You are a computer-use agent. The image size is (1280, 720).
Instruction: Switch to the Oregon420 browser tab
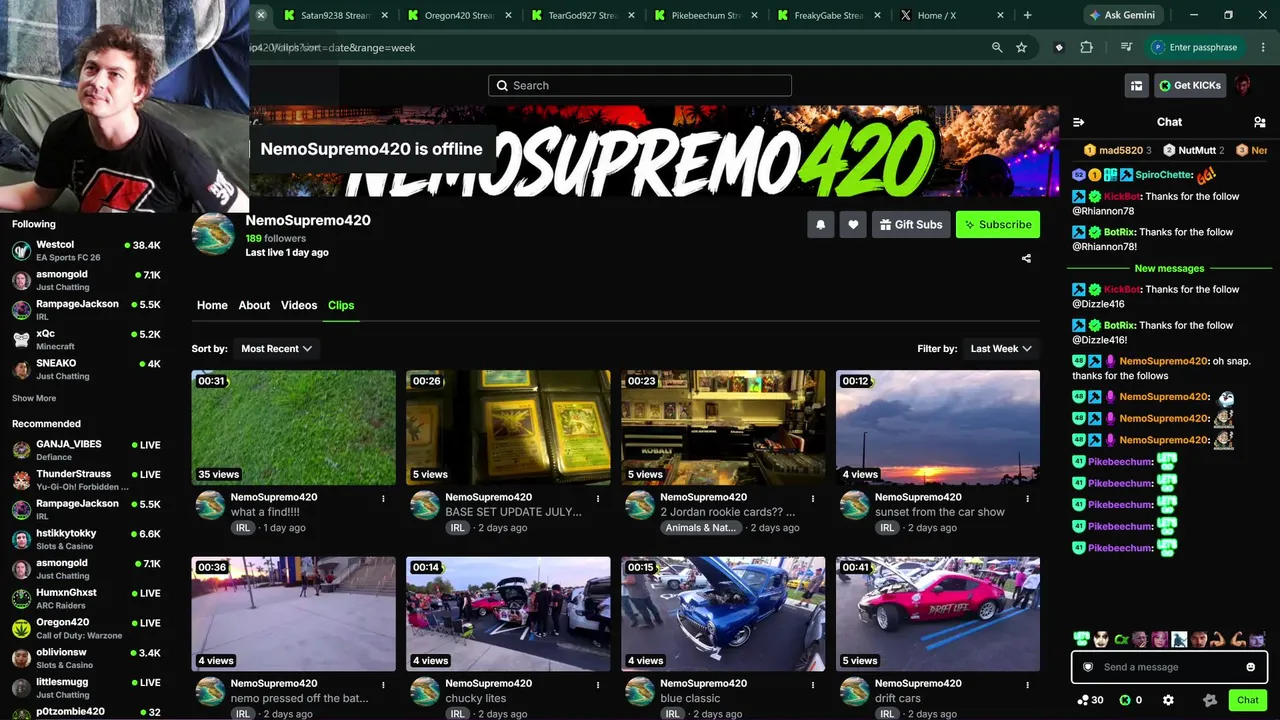point(459,15)
